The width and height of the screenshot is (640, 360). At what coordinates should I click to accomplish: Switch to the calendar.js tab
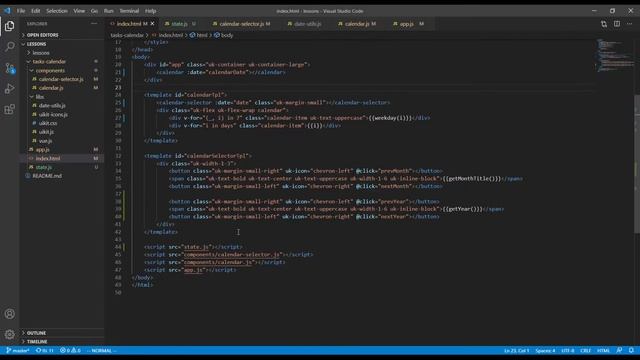[357, 24]
